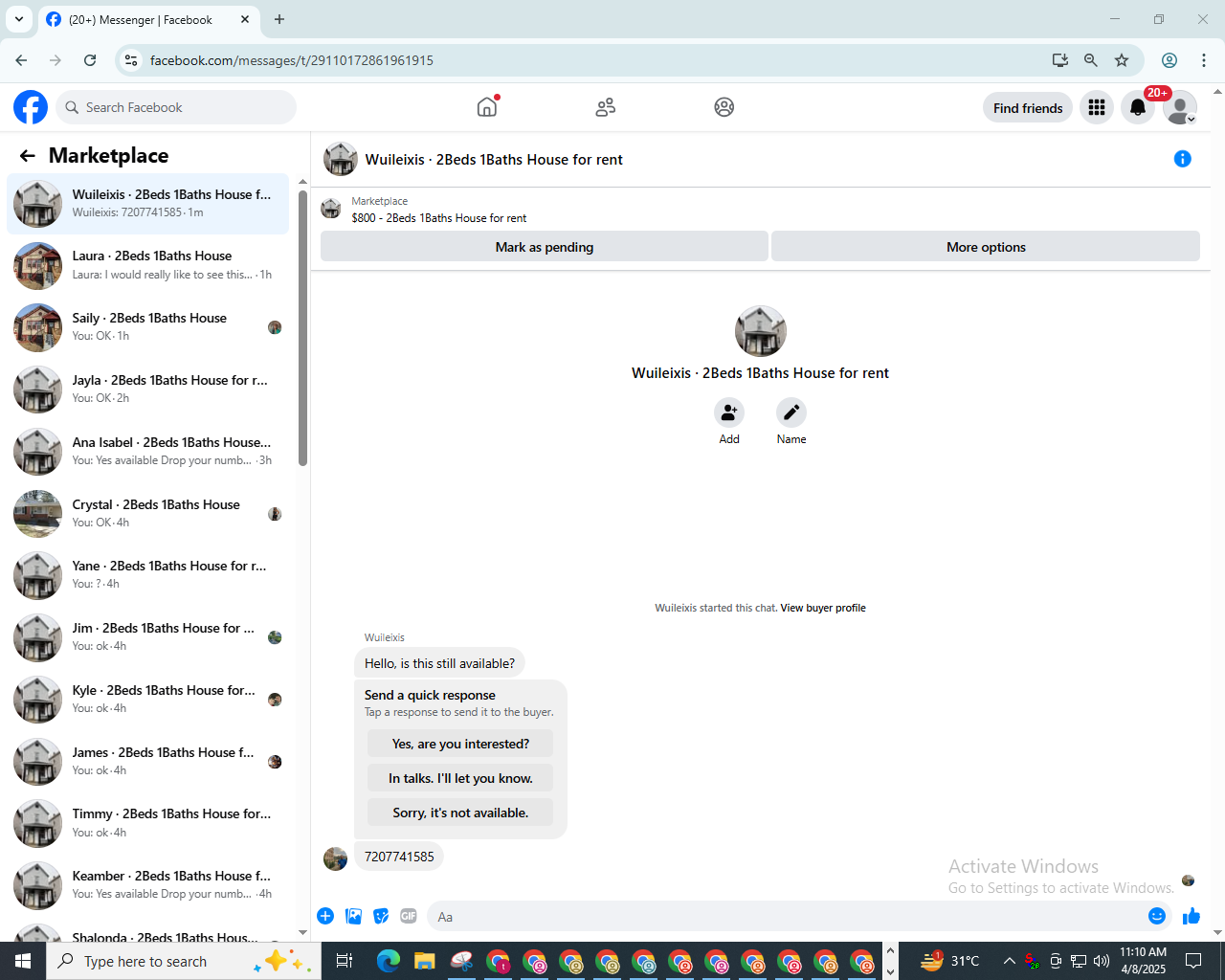The height and width of the screenshot is (980, 1225).
Task: Open the notifications bell
Action: [1138, 107]
